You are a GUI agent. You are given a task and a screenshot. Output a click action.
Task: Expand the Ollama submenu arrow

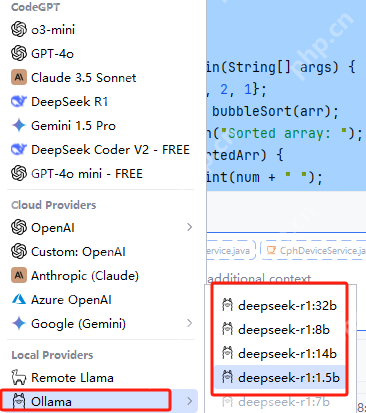[x=190, y=401]
